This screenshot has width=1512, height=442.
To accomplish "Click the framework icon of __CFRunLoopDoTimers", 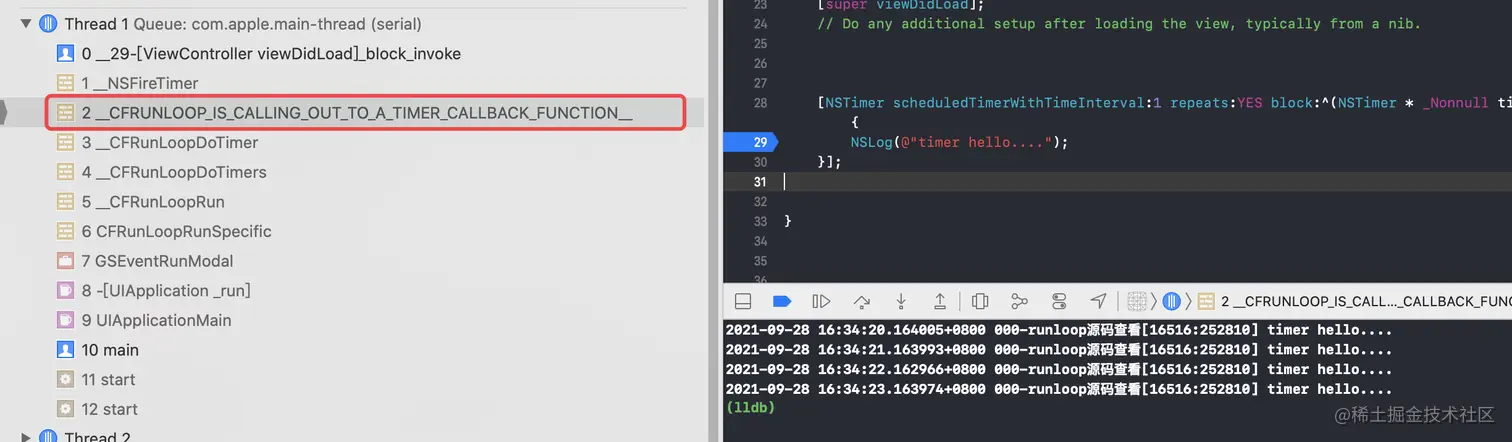I will [x=65, y=172].
